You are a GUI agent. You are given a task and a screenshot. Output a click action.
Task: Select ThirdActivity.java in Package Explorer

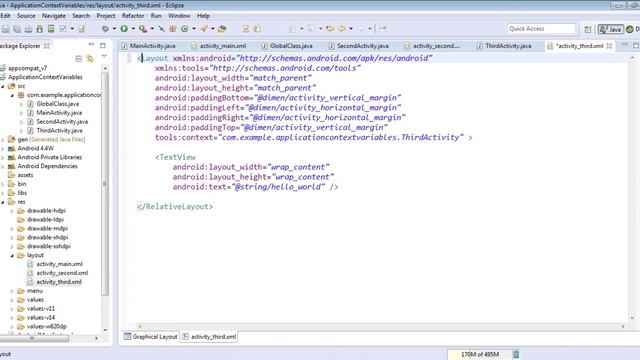(x=59, y=131)
